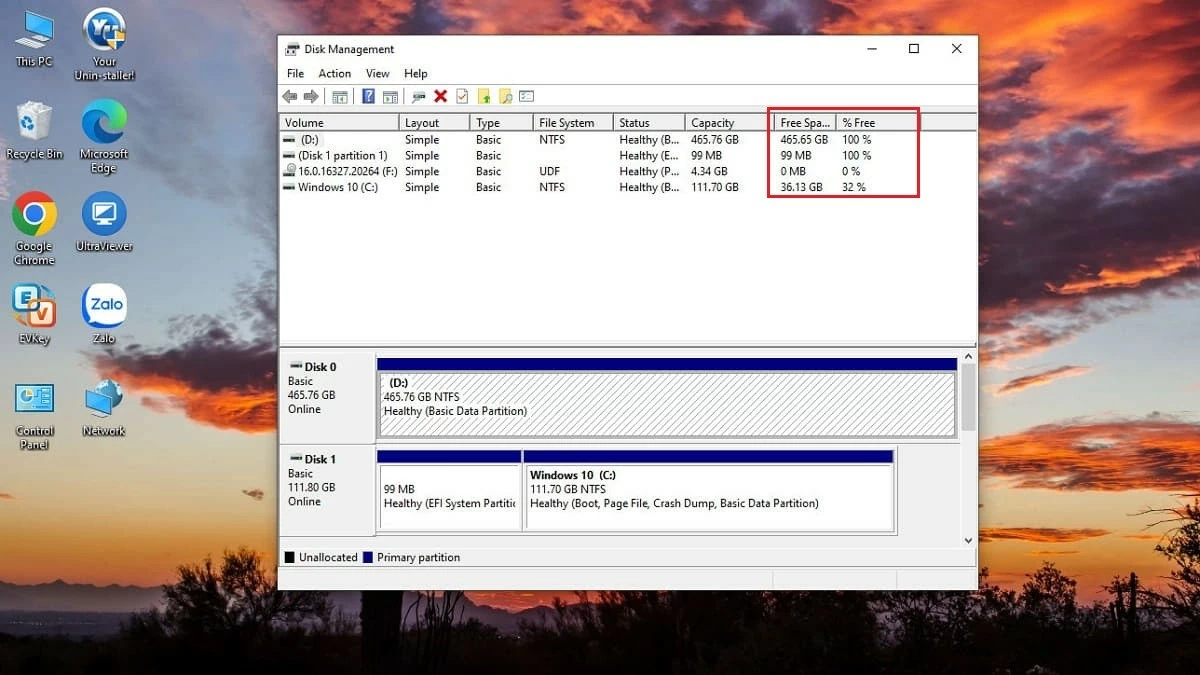Image resolution: width=1200 pixels, height=675 pixels.
Task: Open Properties via the rightmost toolbar icon
Action: tap(528, 96)
